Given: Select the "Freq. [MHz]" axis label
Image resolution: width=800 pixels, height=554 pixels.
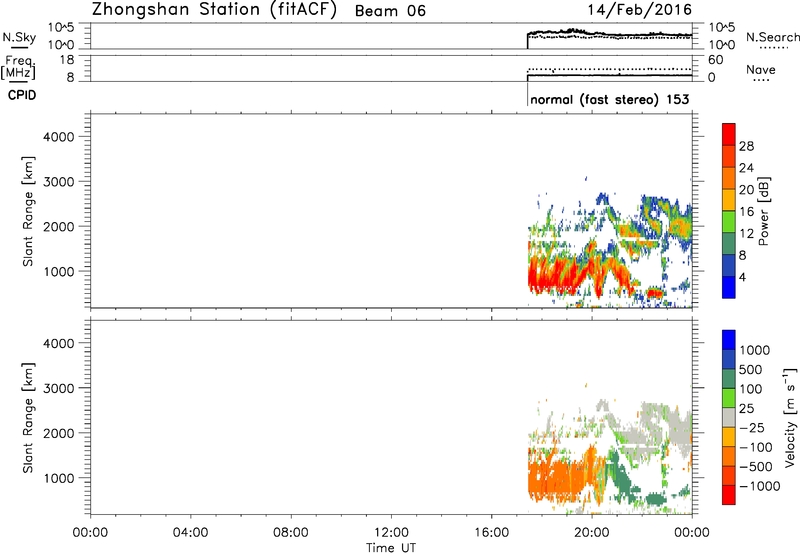Looking at the screenshot, I should click(18, 67).
